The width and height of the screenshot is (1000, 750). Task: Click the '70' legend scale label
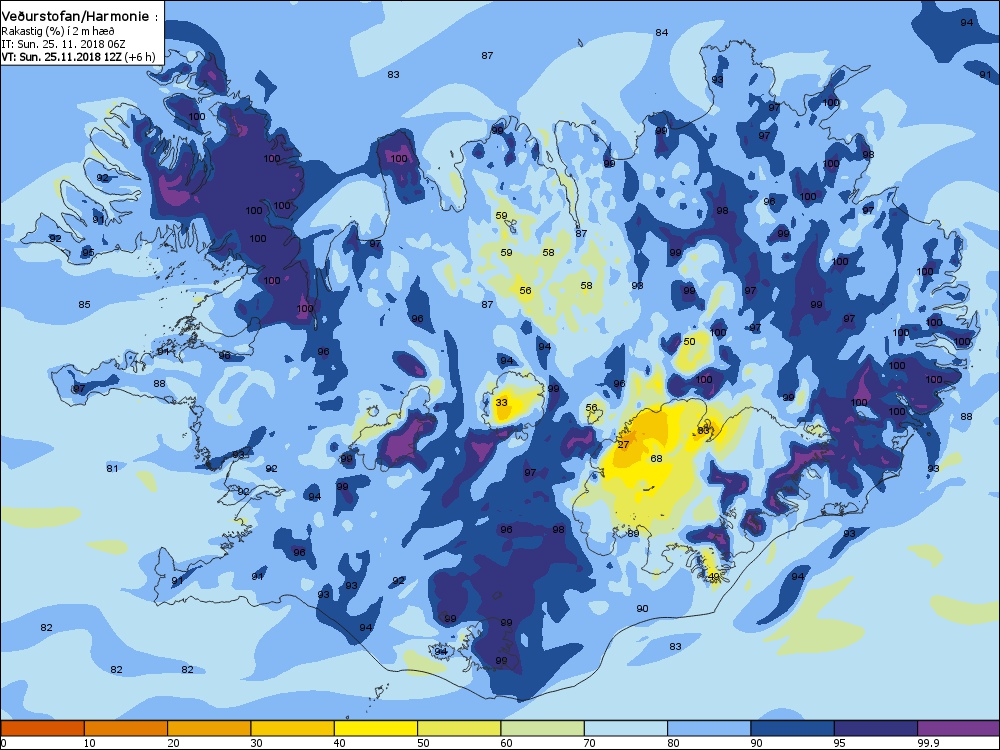coord(590,743)
